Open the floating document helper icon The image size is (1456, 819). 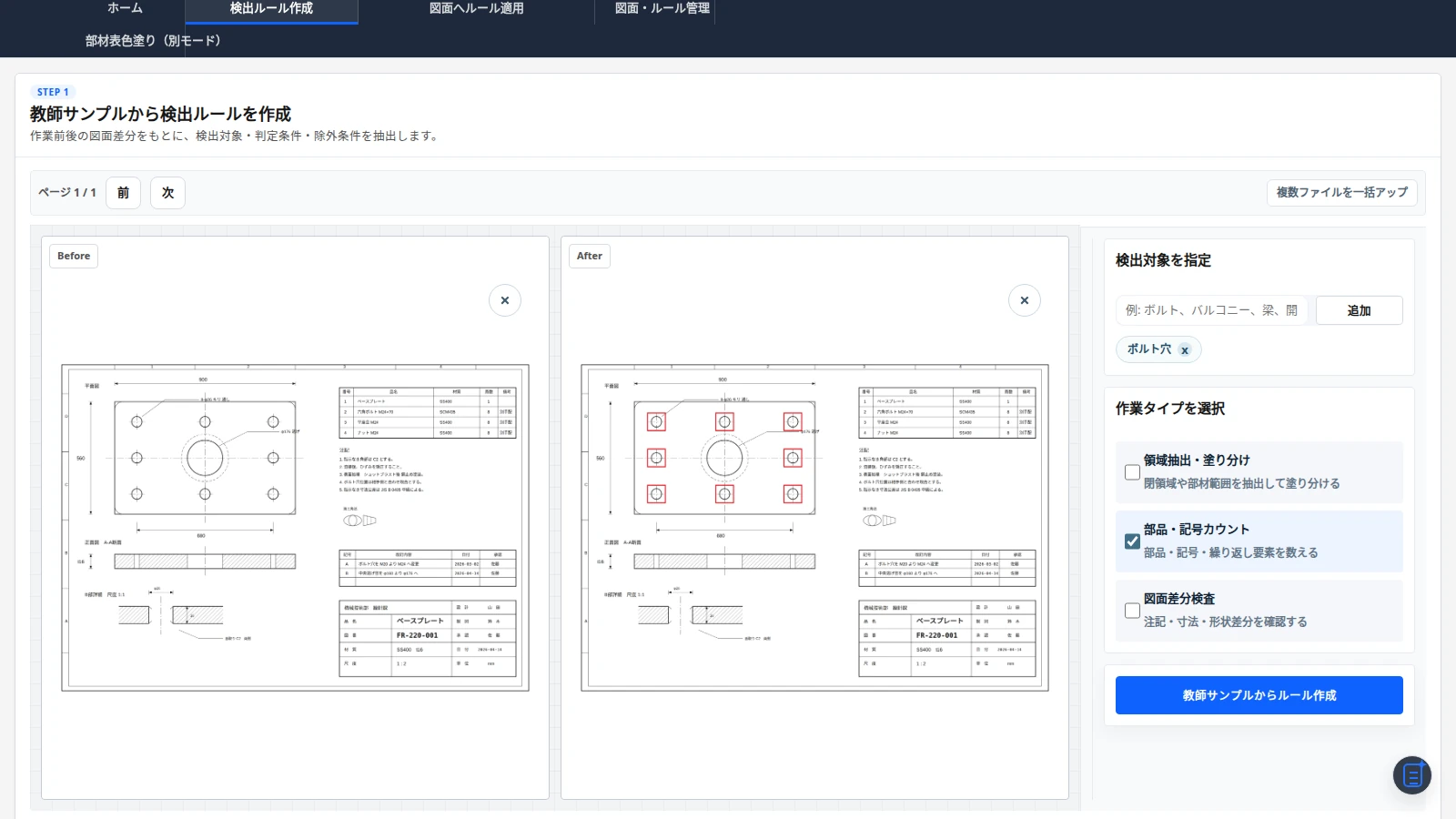(x=1412, y=775)
